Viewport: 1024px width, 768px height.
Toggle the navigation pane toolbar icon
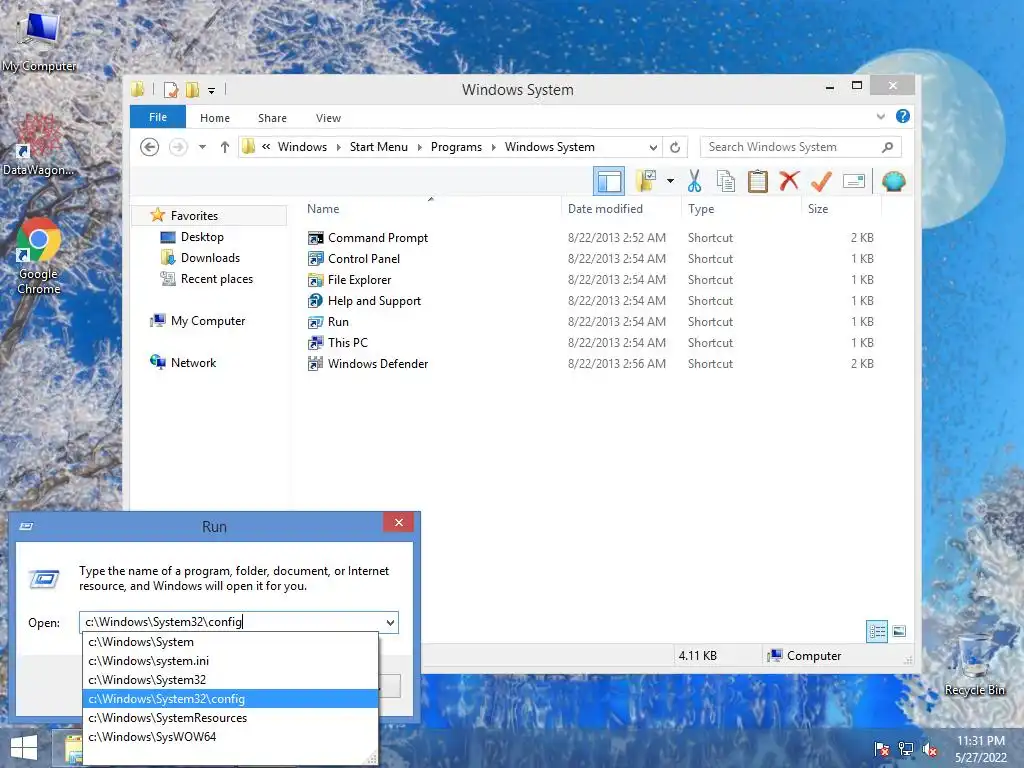tap(609, 182)
